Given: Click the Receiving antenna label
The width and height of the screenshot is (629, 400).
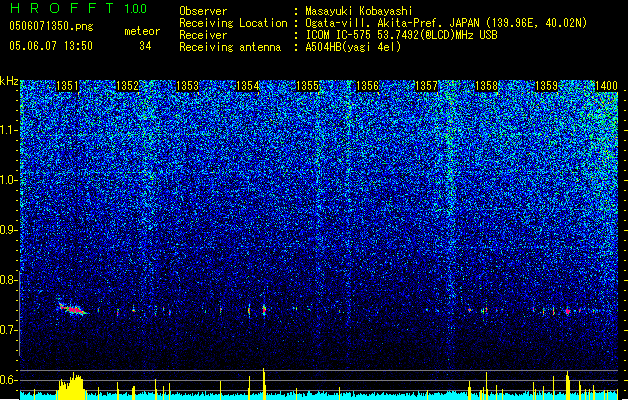Looking at the screenshot, I should coord(230,47).
